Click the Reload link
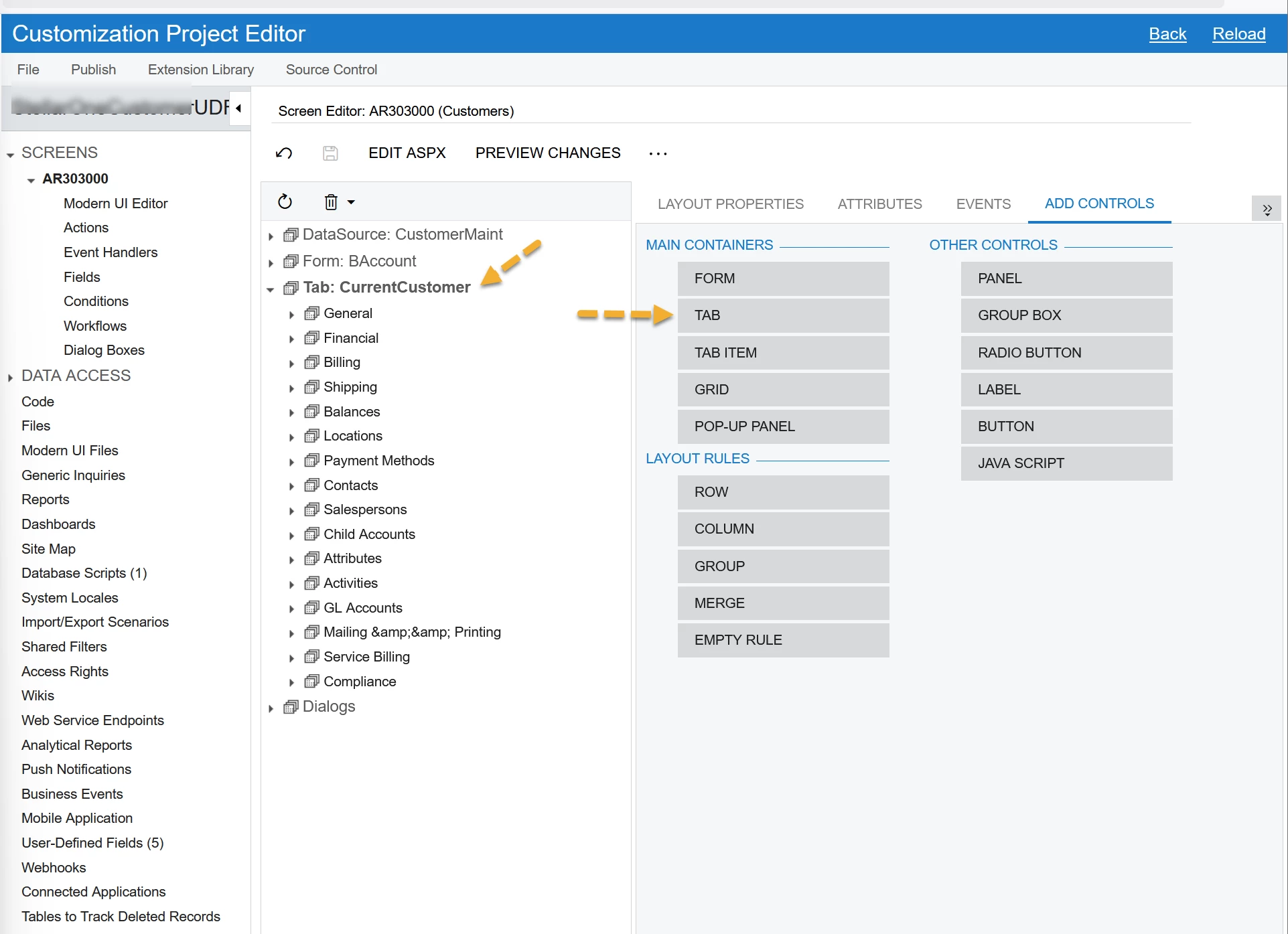 tap(1238, 34)
